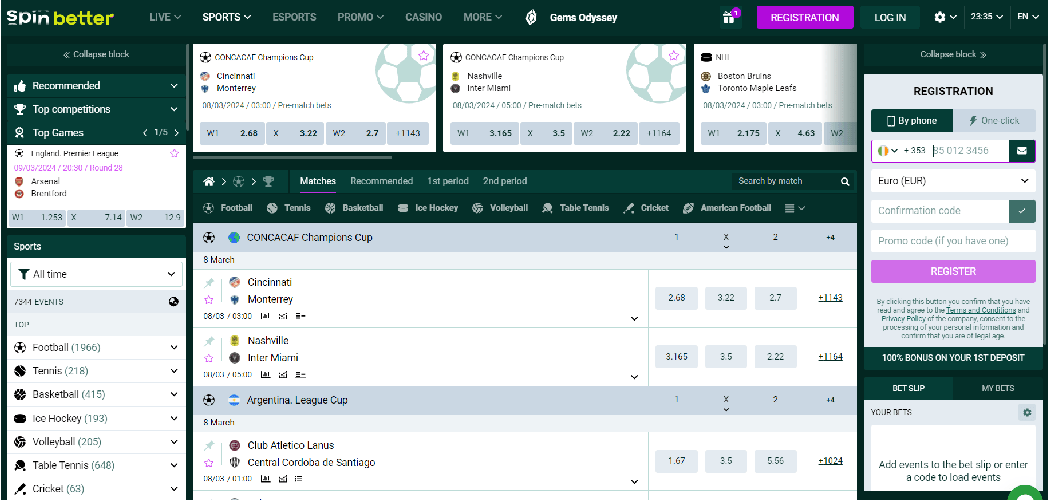Screen dimensions: 1050x500
Task: Expand the All time filter dropdown
Action: click(x=97, y=274)
